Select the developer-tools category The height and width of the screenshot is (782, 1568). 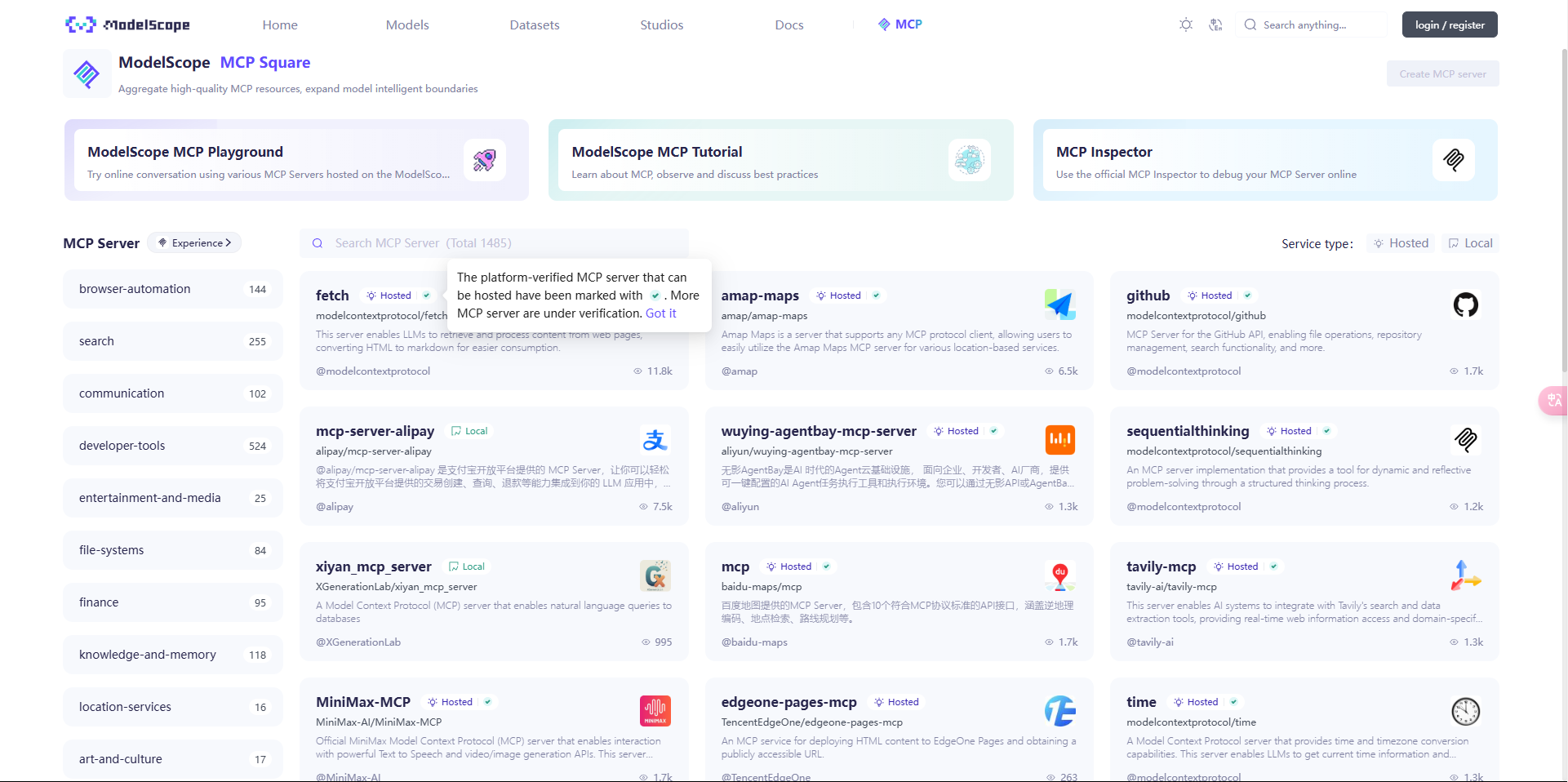tap(173, 446)
